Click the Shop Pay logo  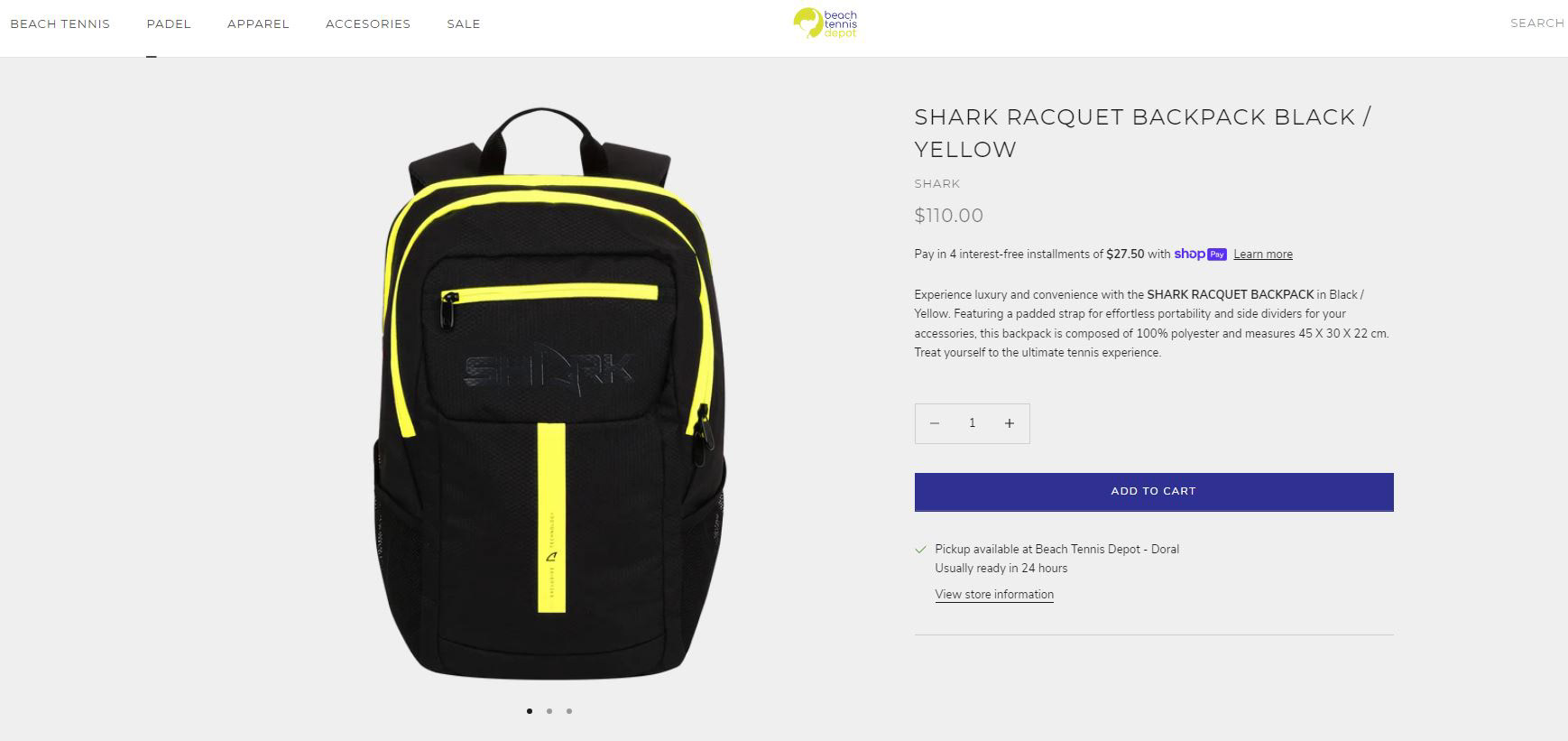1200,254
